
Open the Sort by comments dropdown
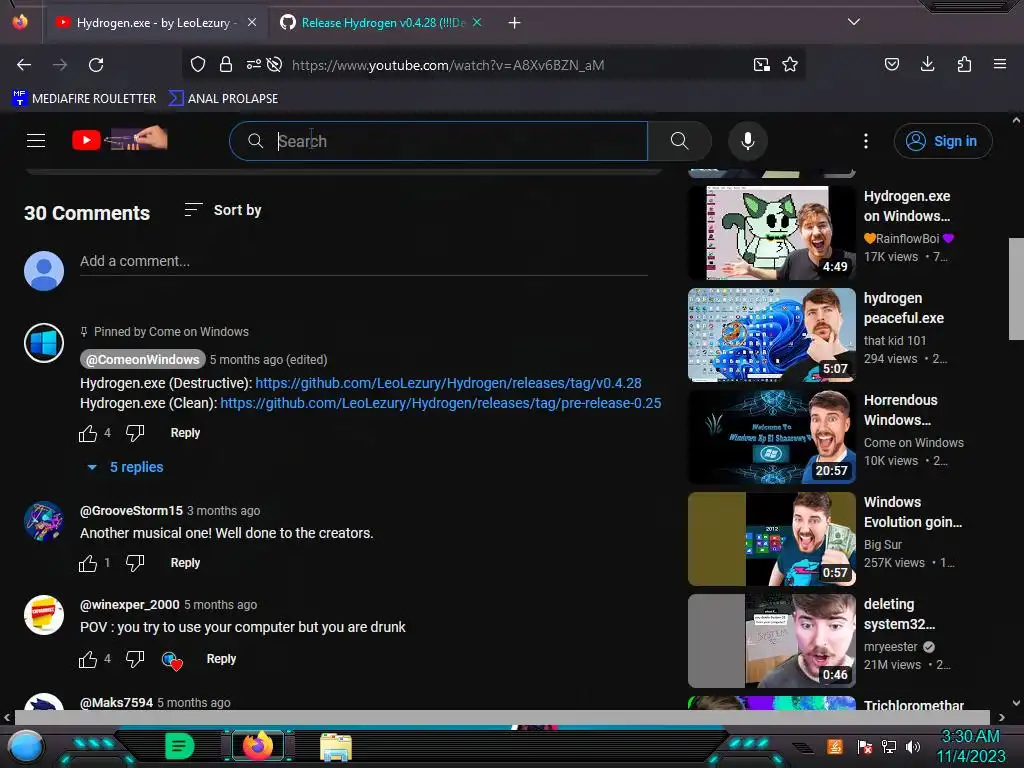pyautogui.click(x=223, y=210)
